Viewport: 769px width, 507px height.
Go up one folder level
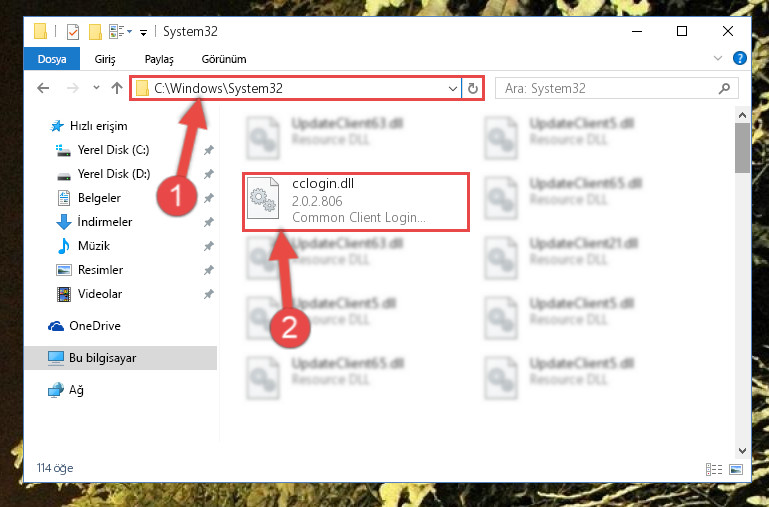(x=116, y=88)
